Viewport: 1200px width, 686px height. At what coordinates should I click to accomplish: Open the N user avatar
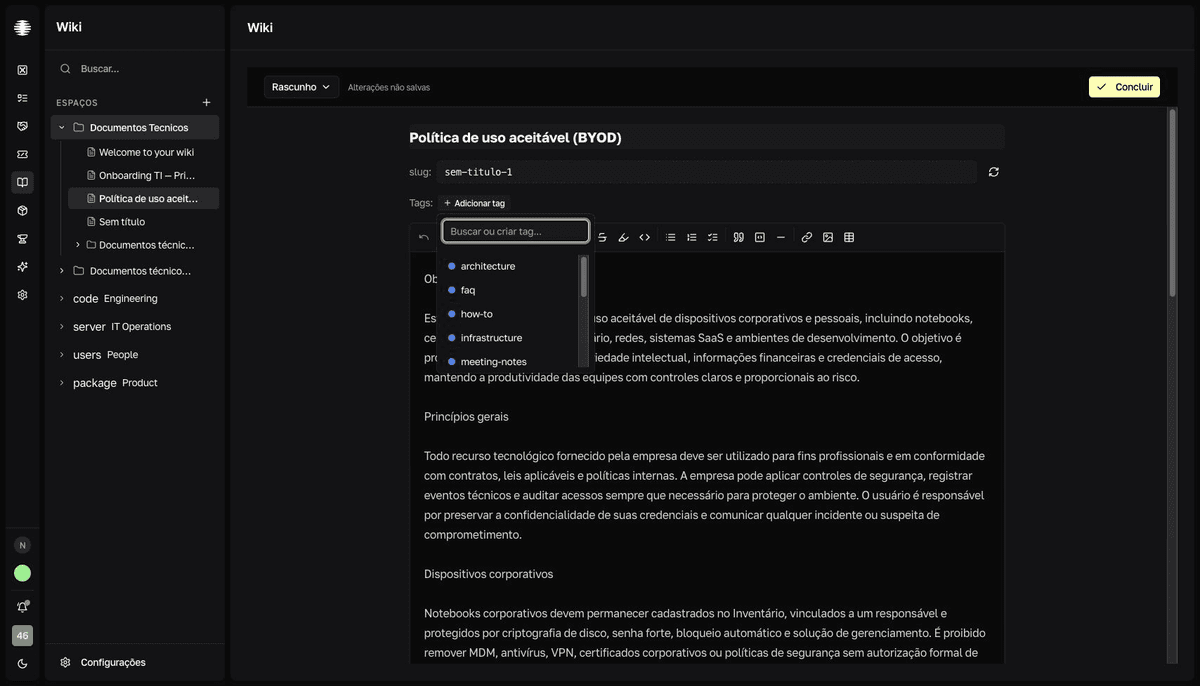tap(22, 545)
